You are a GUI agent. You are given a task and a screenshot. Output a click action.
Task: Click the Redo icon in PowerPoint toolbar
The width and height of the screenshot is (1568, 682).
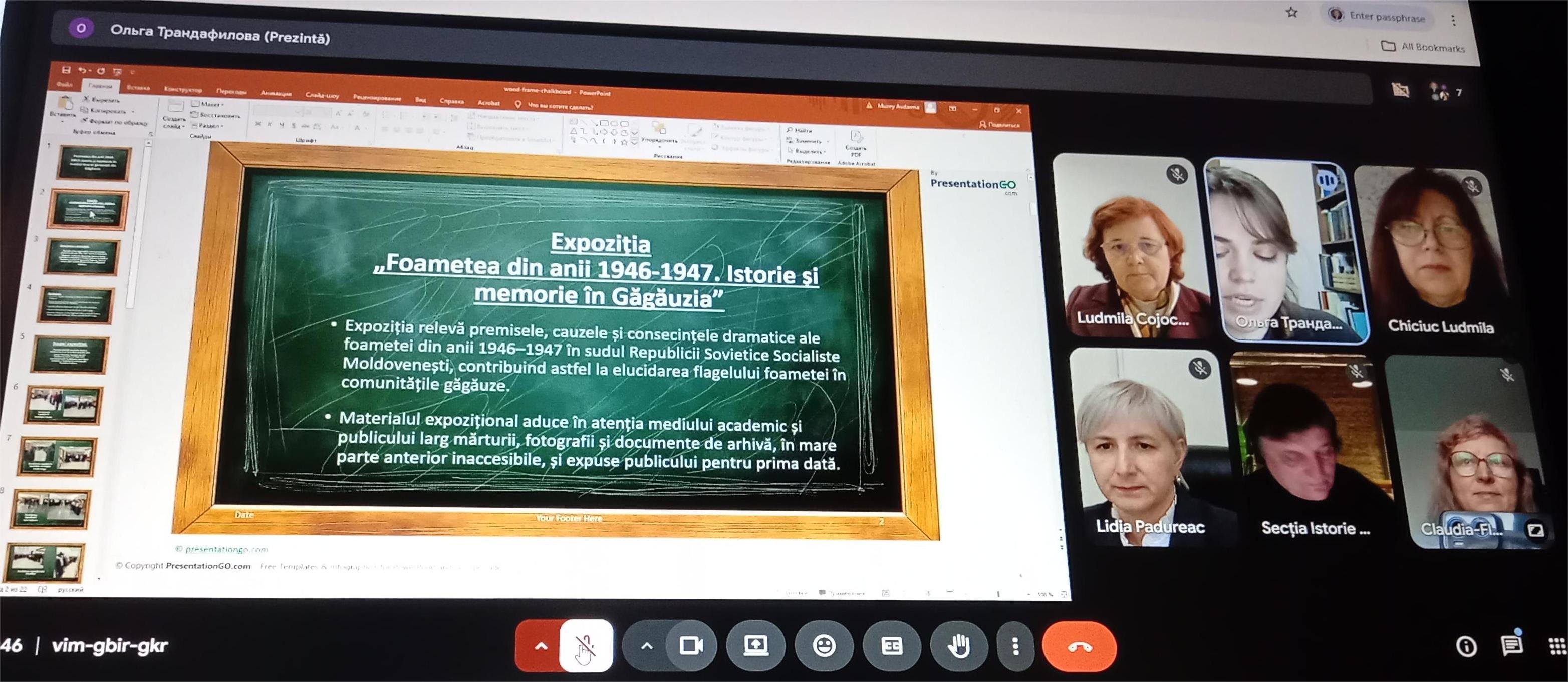(100, 71)
